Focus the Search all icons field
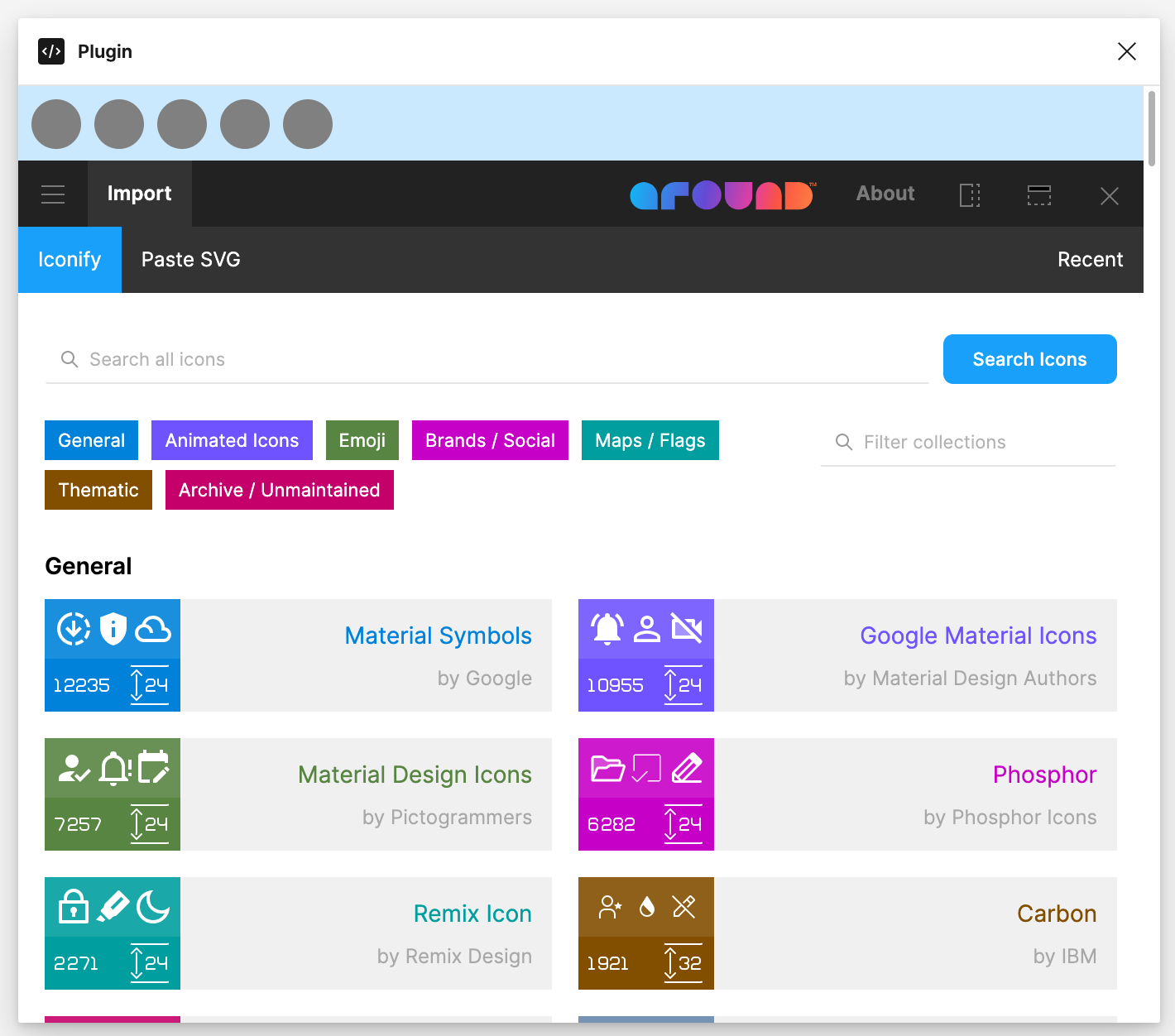Viewport: 1175px width, 1036px height. tap(487, 359)
